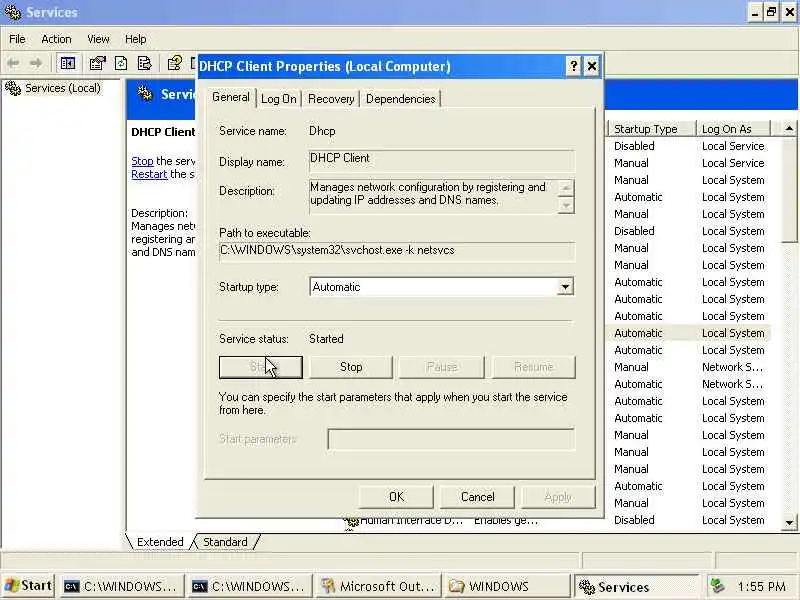
Task: Open the Action menu
Action: point(56,39)
